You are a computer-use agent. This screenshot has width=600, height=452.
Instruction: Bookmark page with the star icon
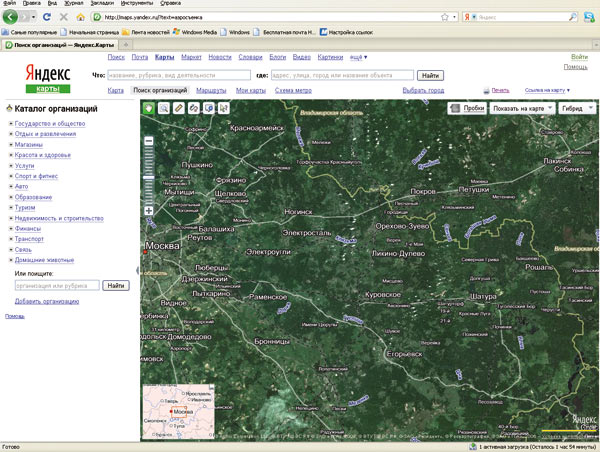pos(444,17)
